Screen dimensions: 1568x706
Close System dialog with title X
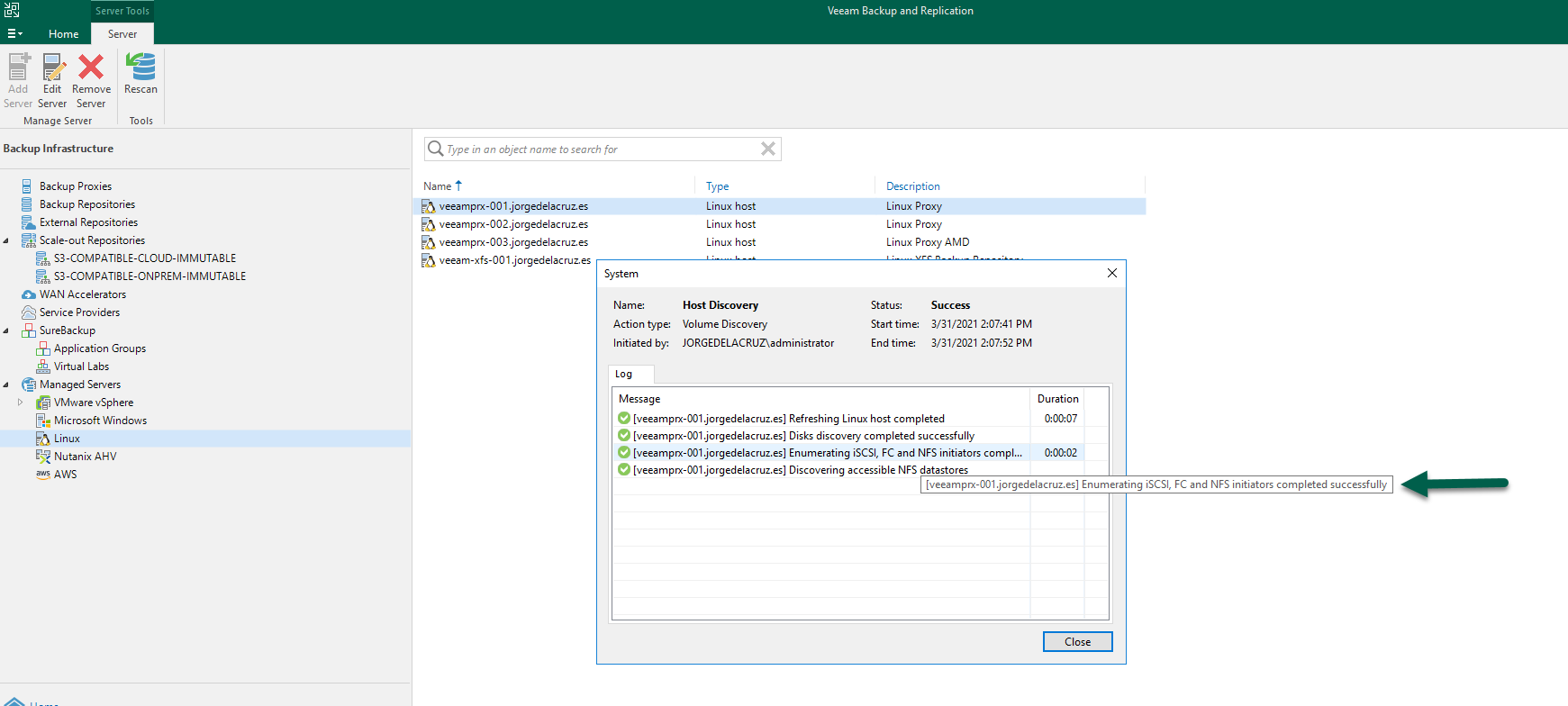(1111, 273)
